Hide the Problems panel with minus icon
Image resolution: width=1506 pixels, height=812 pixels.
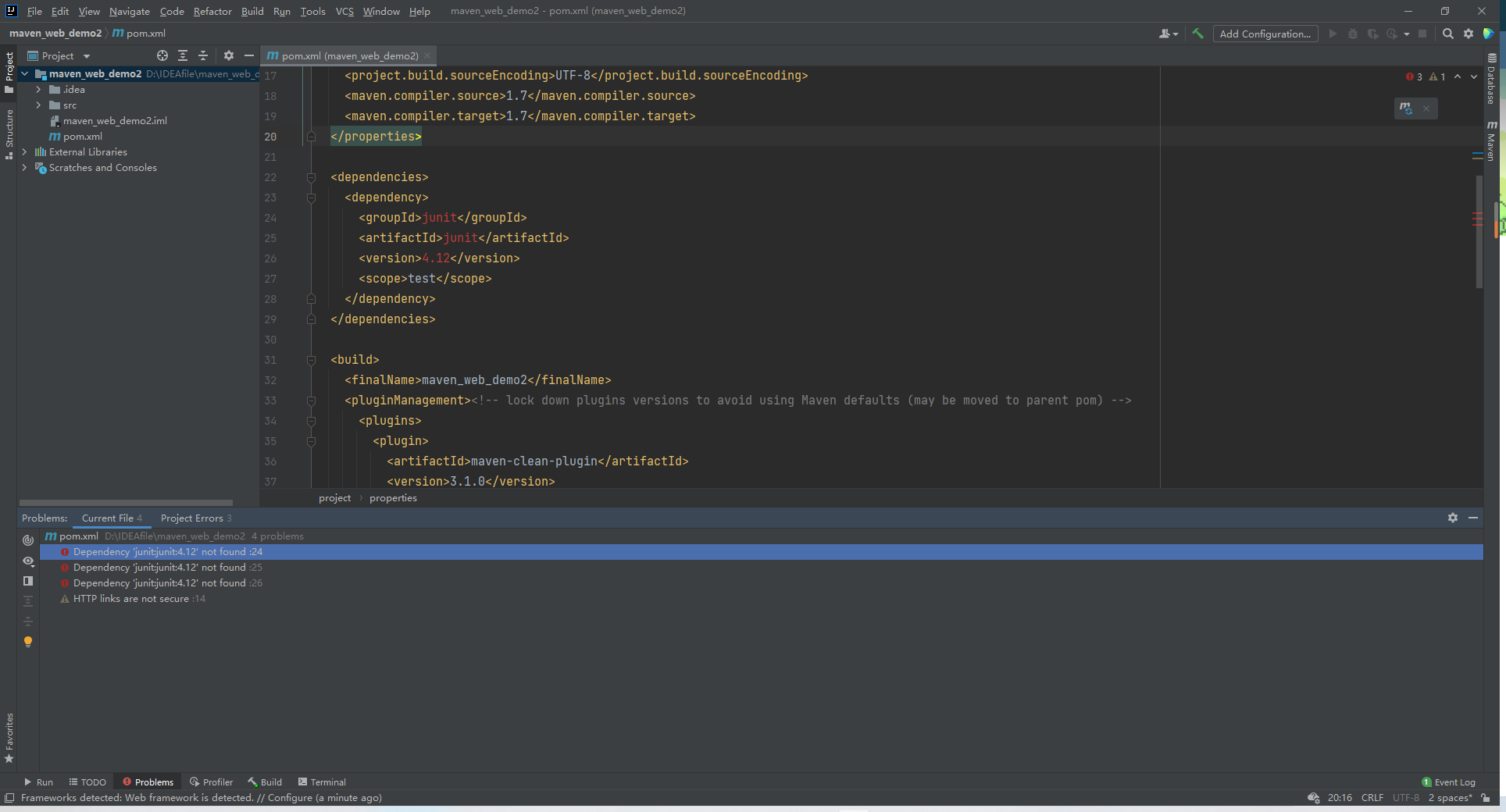click(1473, 518)
